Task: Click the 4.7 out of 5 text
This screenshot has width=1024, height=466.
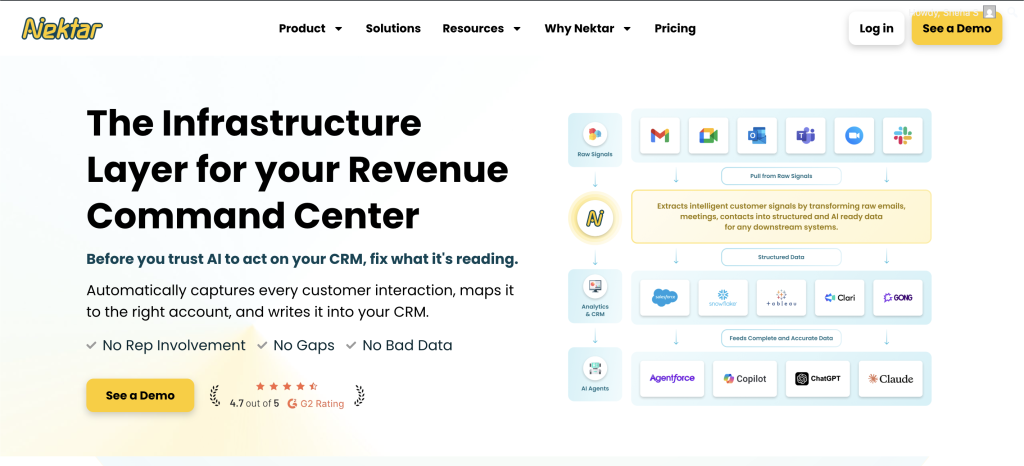Action: (254, 403)
